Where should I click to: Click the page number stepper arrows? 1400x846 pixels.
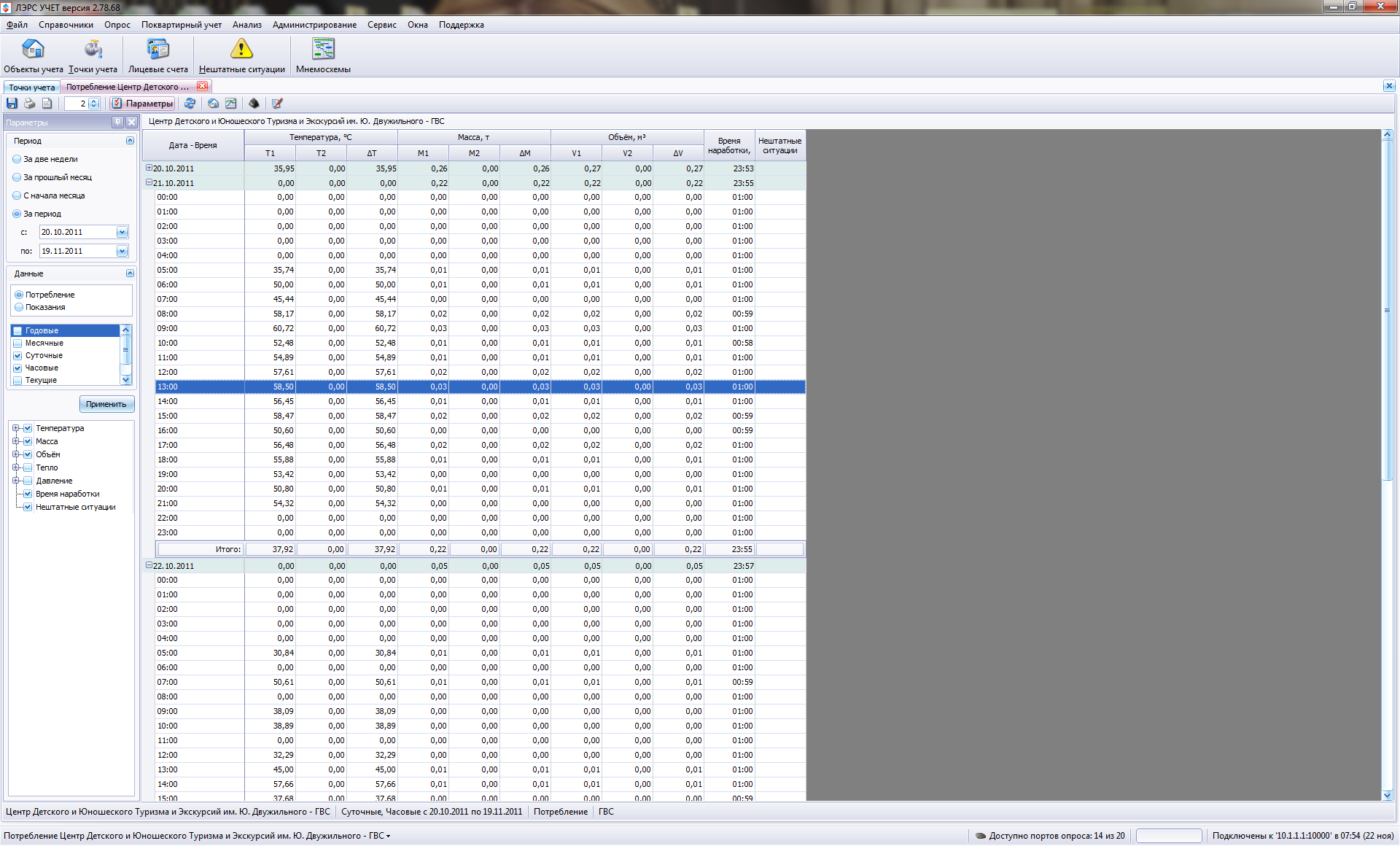coord(93,104)
